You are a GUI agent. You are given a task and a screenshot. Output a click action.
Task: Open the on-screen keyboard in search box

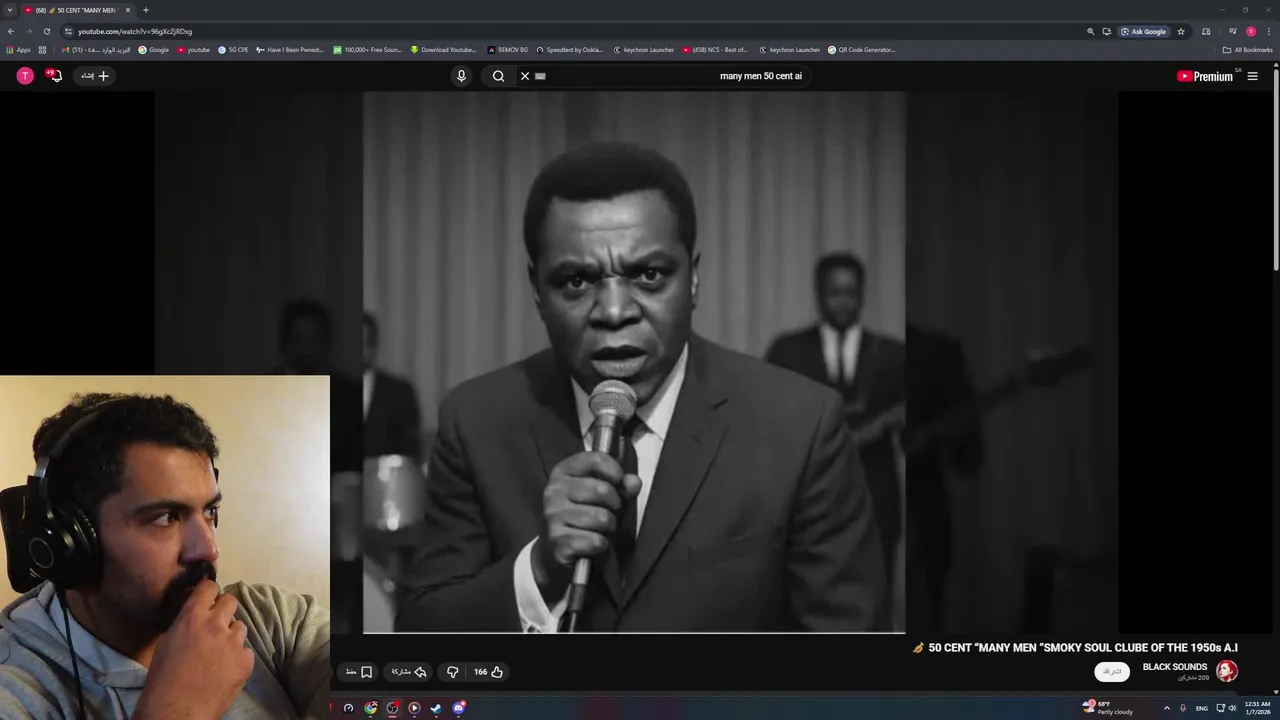point(540,76)
